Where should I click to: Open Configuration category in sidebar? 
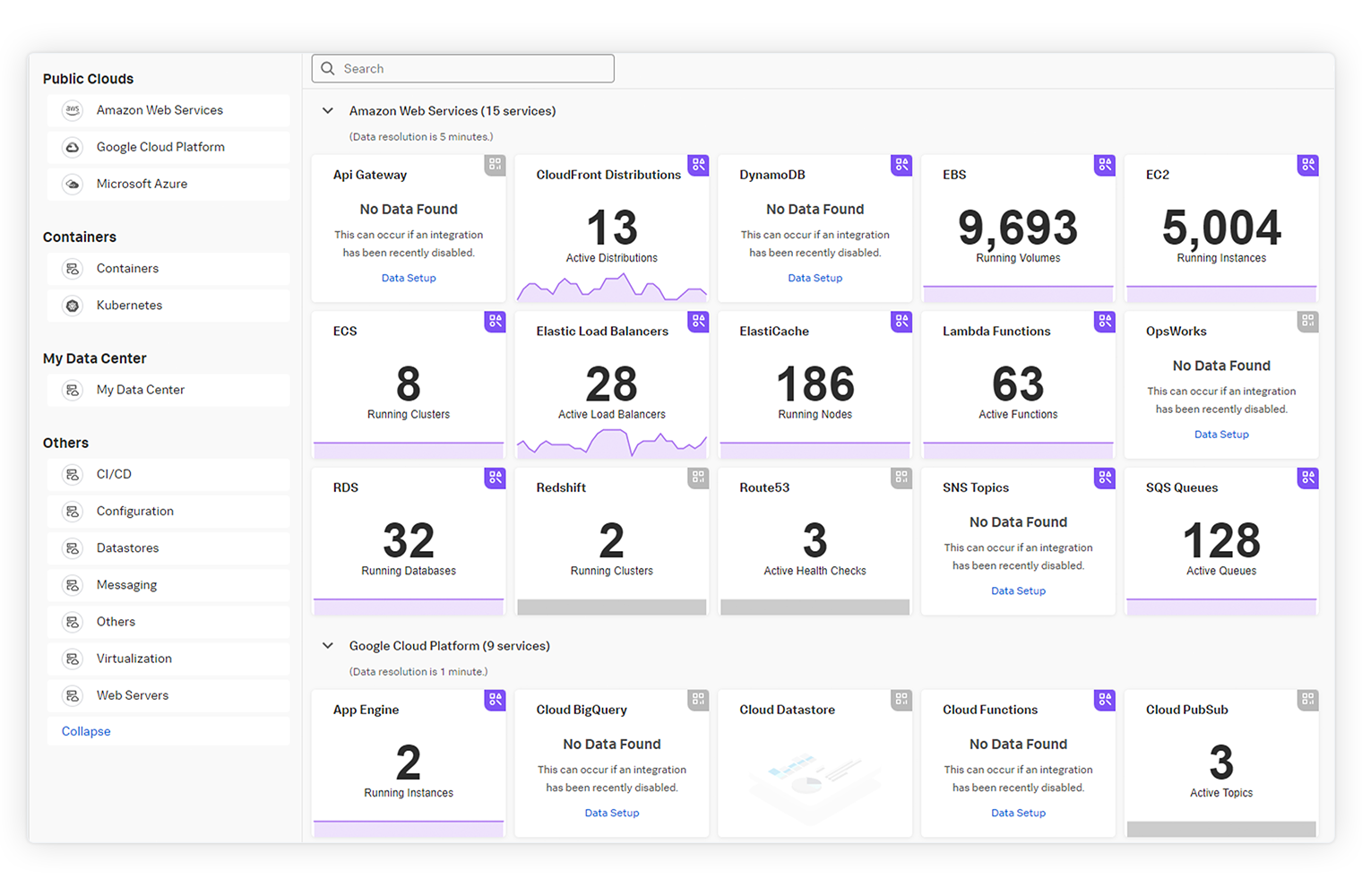pos(168,512)
